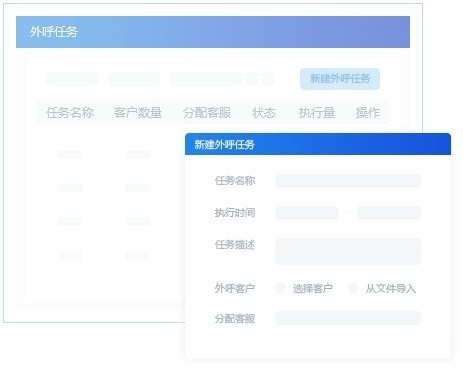
Task: Open the 分配客服 selection field in the dialog
Action: pyautogui.click(x=348, y=318)
